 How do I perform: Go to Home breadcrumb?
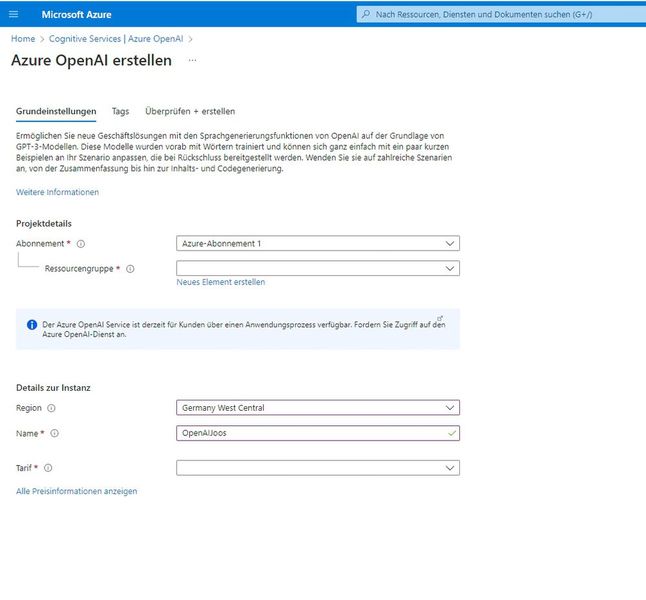(x=23, y=39)
